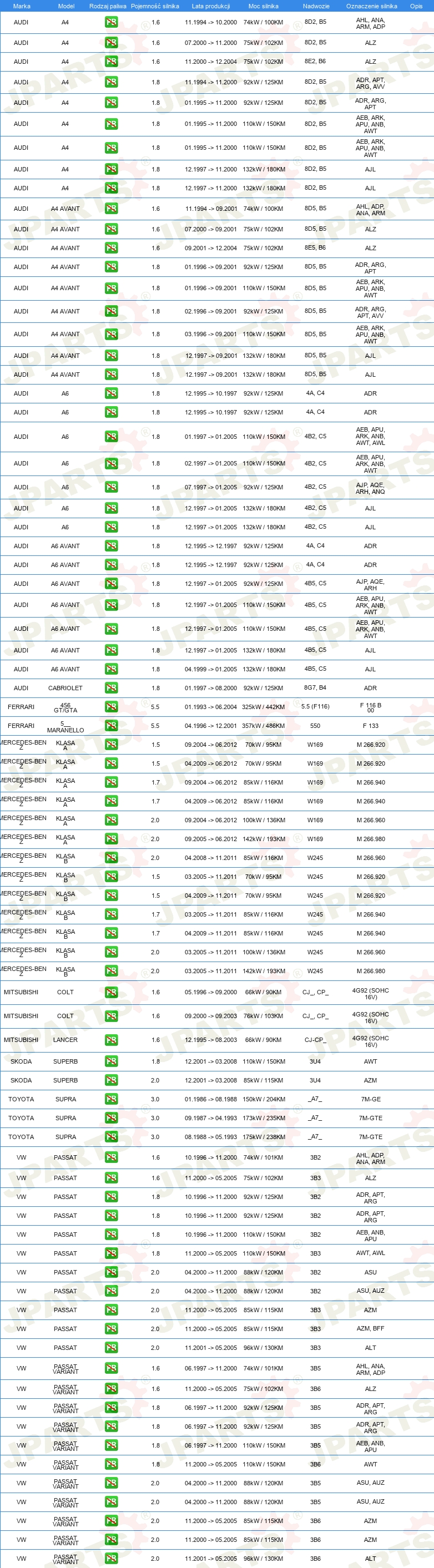Click fuel icon for Audi A6 01.1997 row
The height and width of the screenshot is (1568, 434).
click(112, 437)
